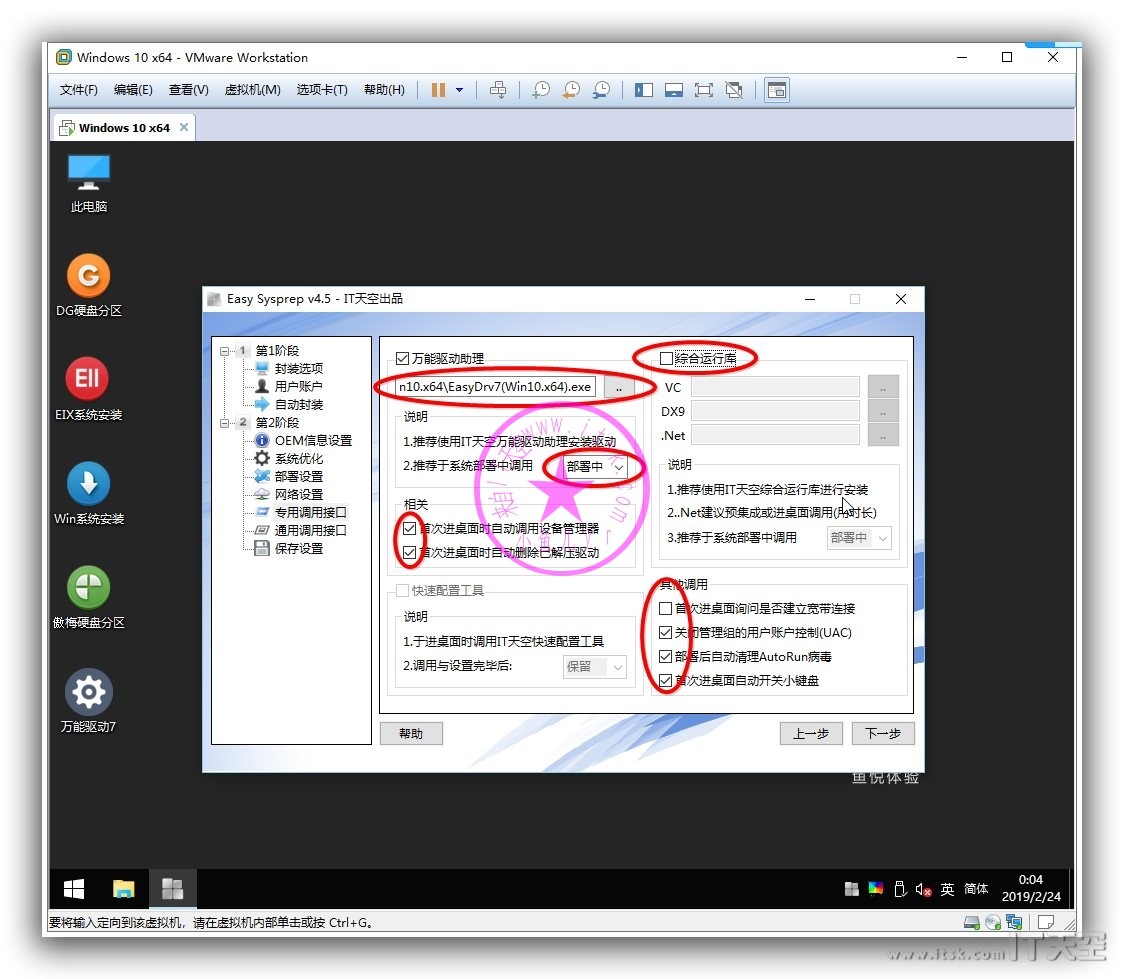This screenshot has width=1124, height=979.
Task: Enable 综合运行库 checkbox
Action: click(667, 358)
